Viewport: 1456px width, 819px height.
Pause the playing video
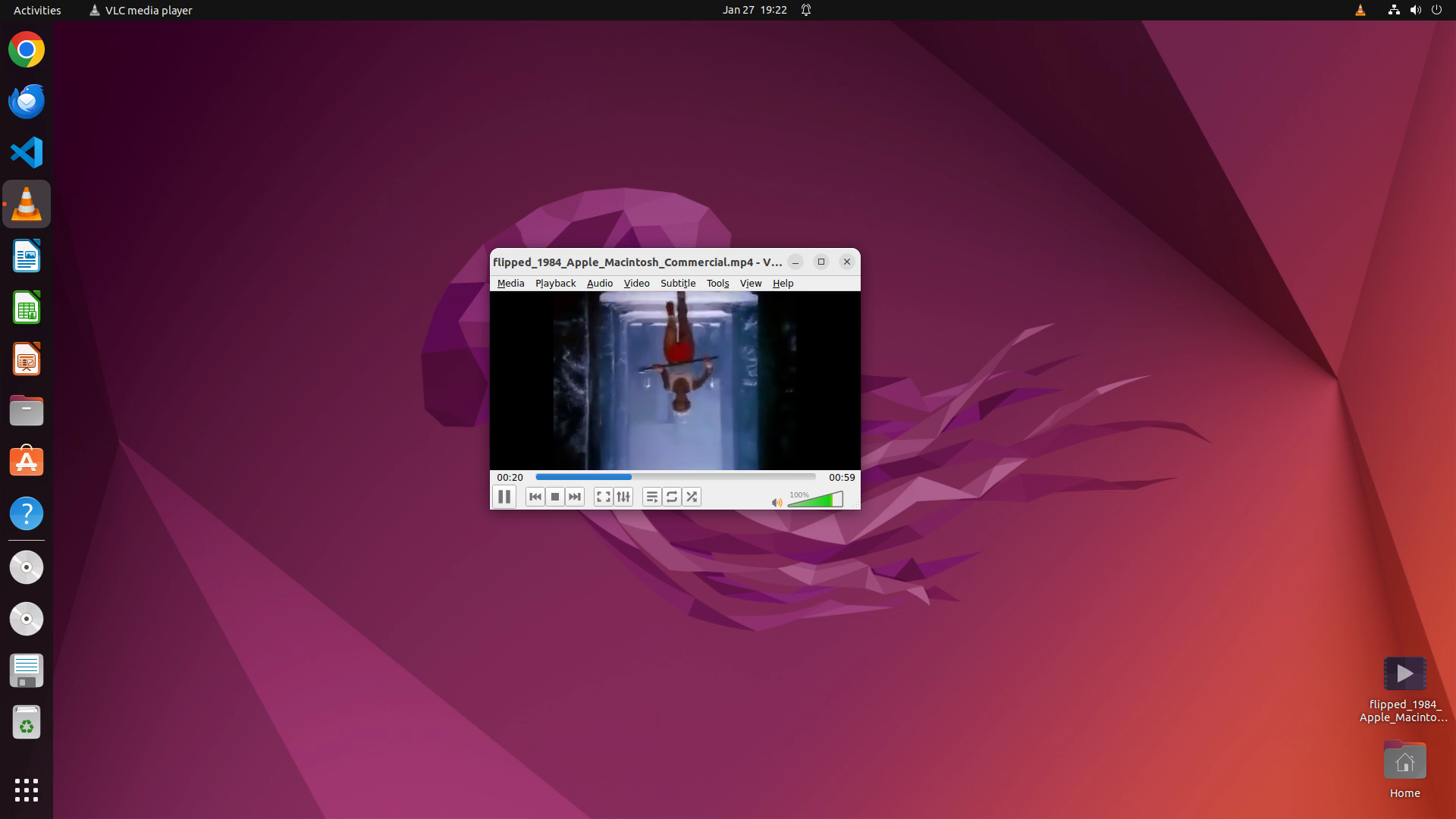click(x=504, y=497)
